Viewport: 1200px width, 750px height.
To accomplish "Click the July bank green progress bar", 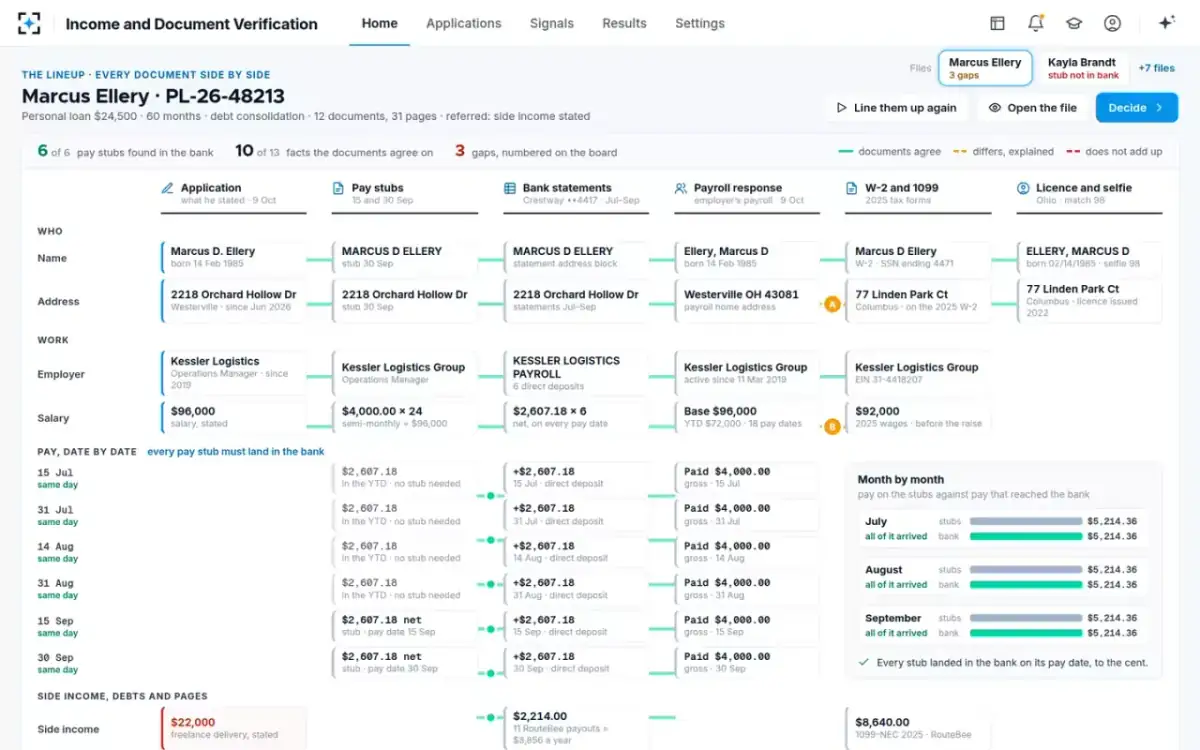I will point(1026,536).
